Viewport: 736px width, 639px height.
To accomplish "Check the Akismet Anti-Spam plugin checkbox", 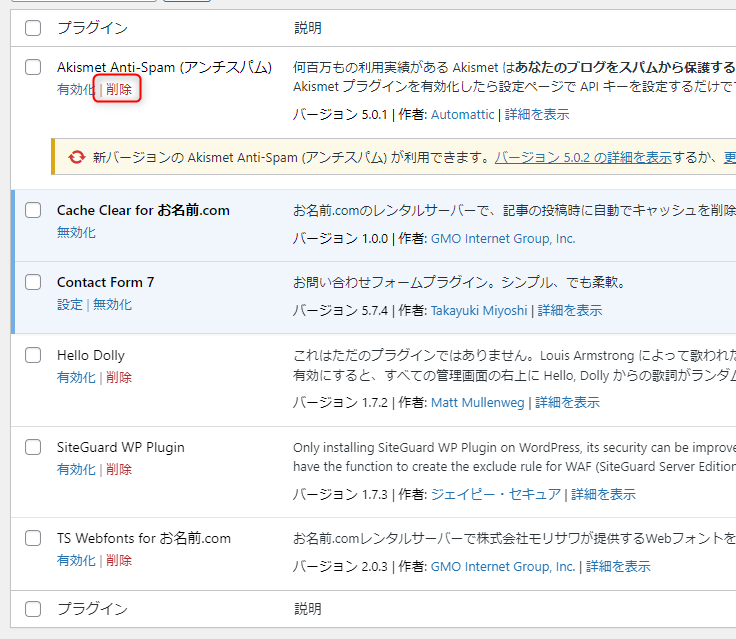I will point(33,67).
